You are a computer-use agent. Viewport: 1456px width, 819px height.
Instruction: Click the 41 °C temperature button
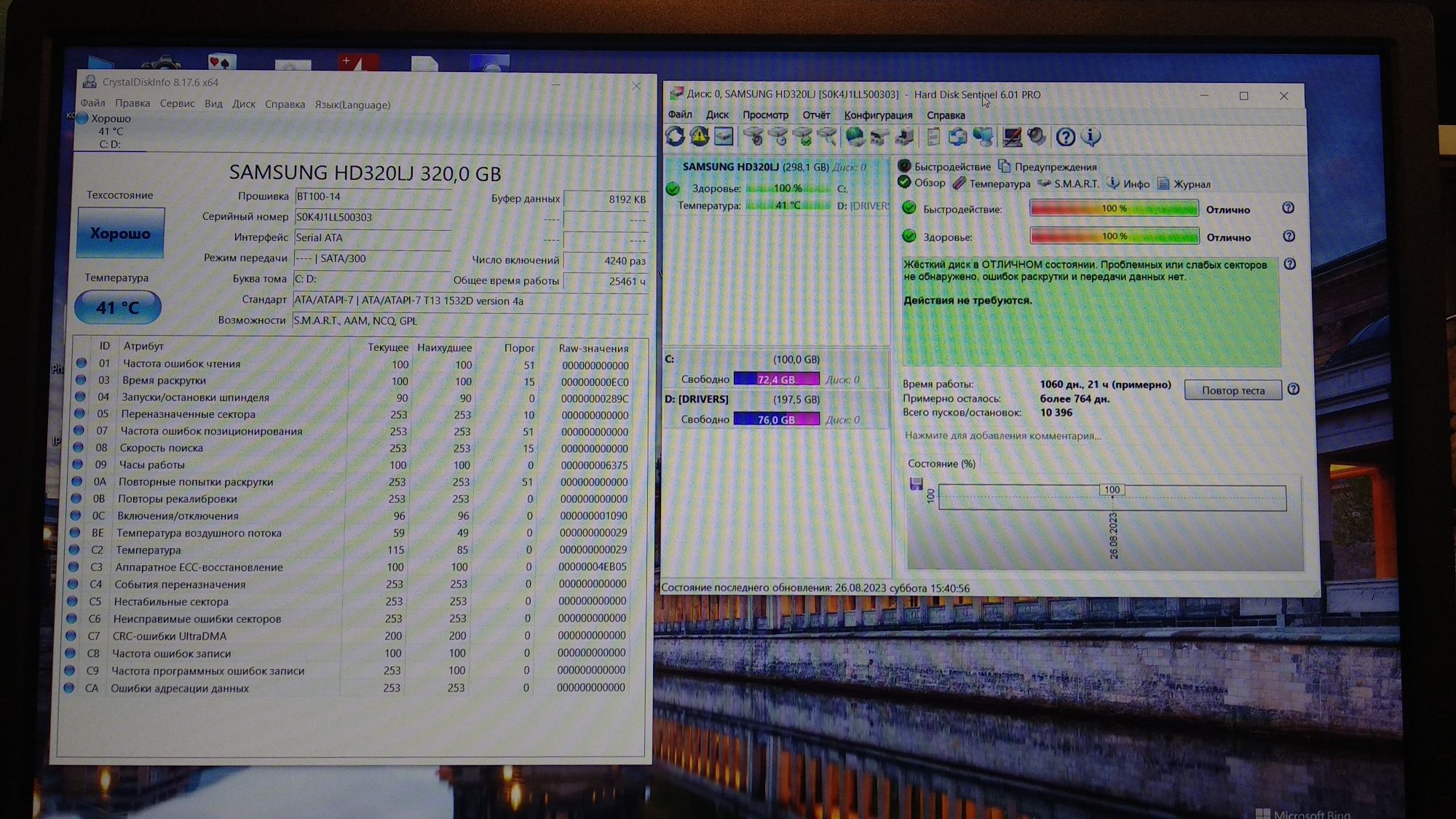(118, 307)
